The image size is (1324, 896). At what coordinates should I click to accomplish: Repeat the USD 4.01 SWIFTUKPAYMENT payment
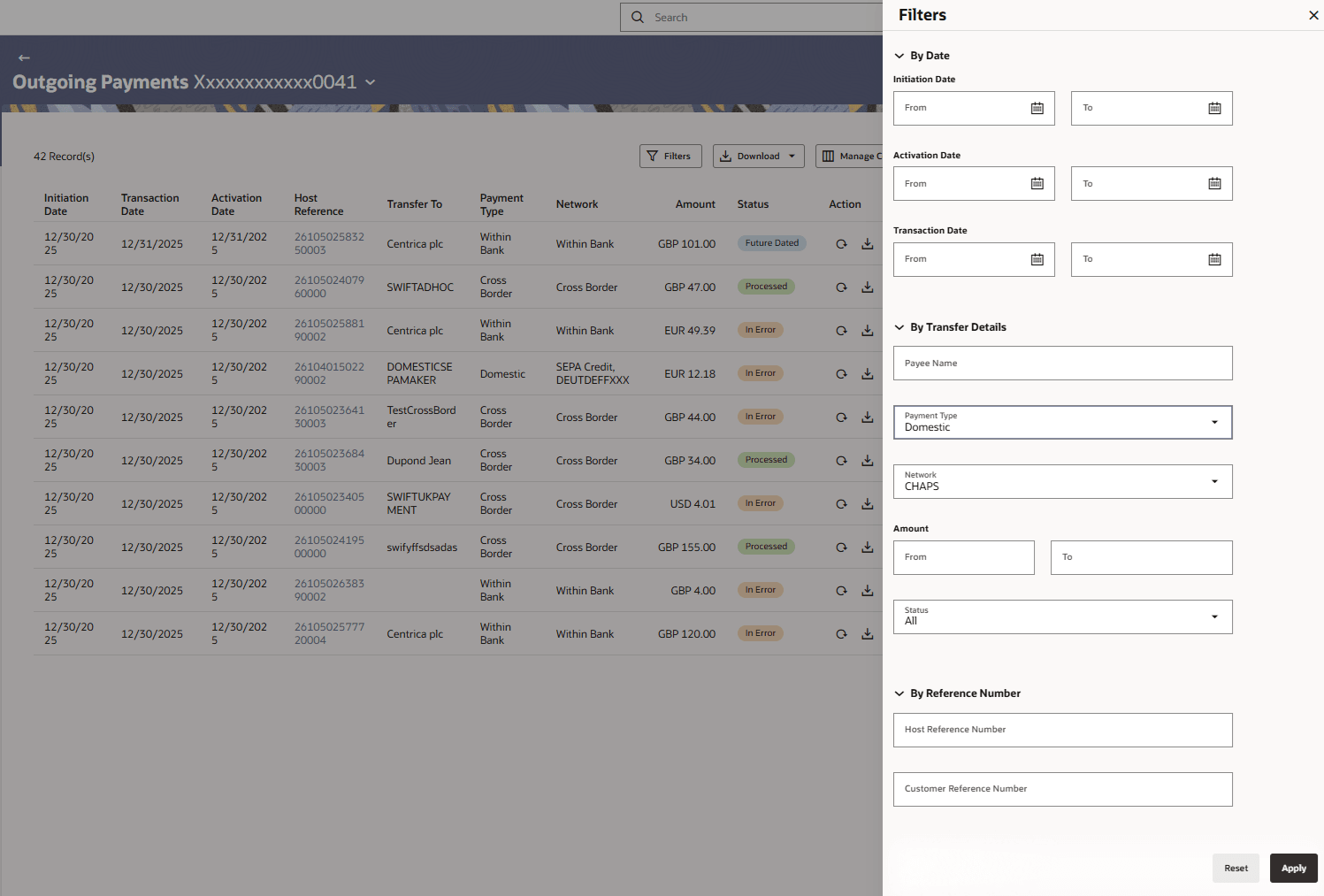pyautogui.click(x=841, y=504)
